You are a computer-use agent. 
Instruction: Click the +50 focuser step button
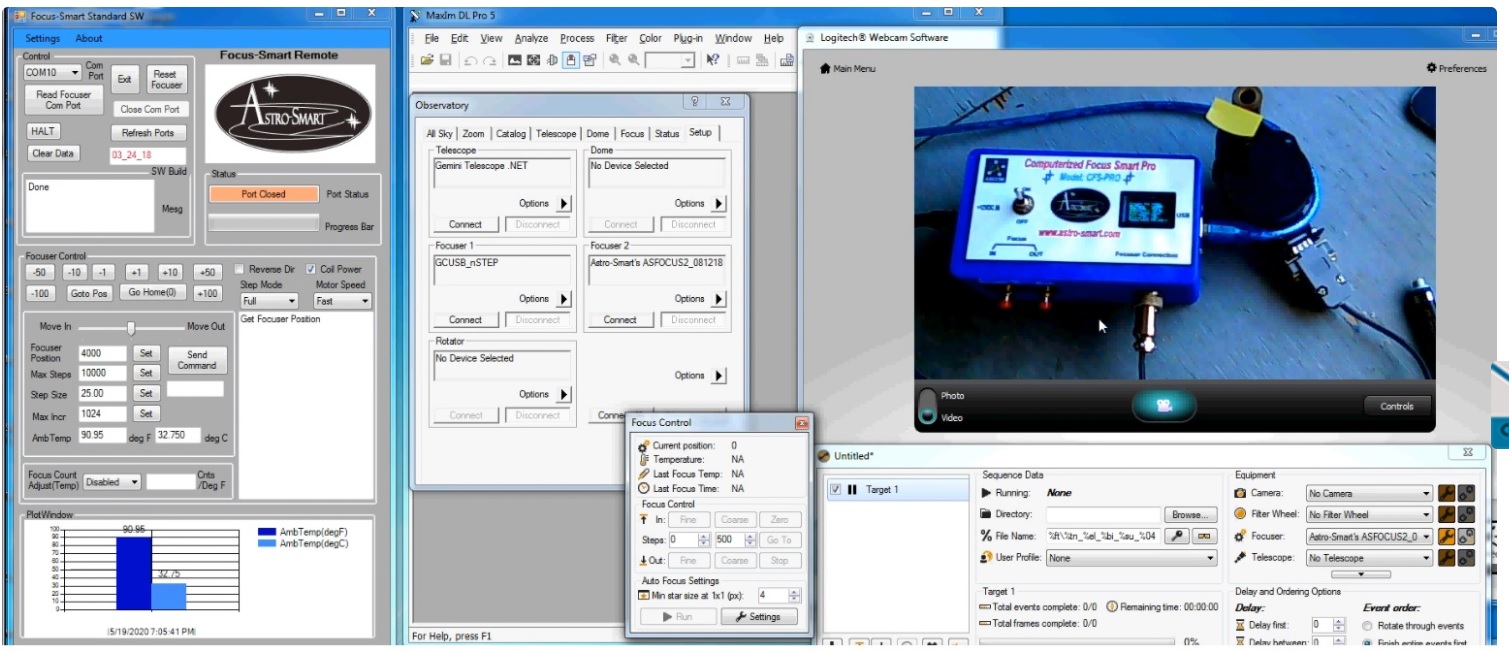pos(207,272)
